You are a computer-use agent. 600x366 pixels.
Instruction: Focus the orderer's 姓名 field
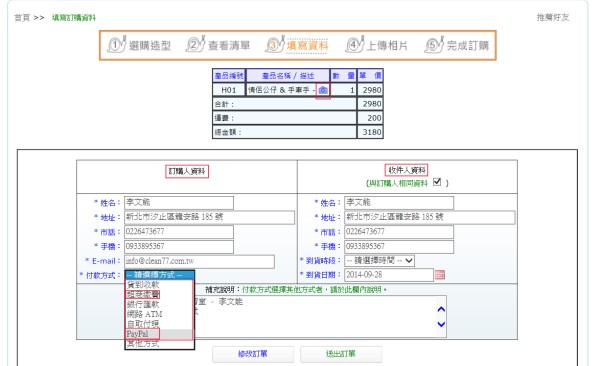tap(179, 203)
